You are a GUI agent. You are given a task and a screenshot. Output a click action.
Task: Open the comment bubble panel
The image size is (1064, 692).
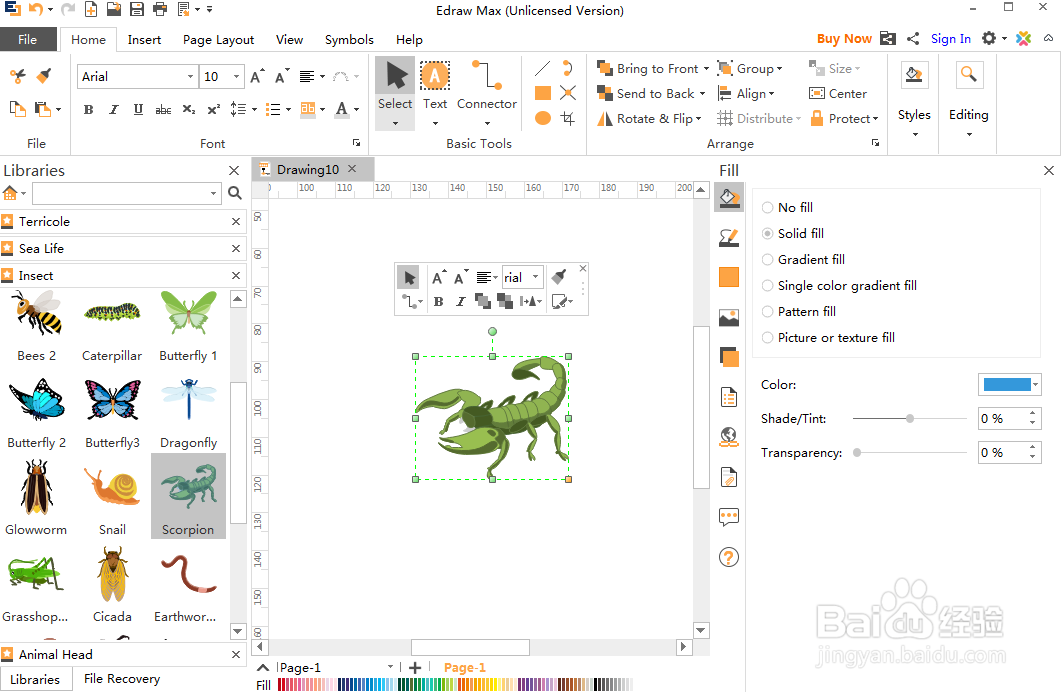coord(729,518)
